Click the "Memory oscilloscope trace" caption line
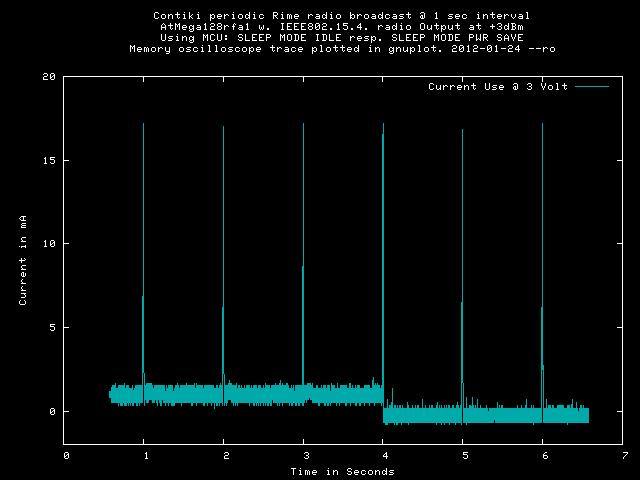Screen dimensions: 640x480 342,48
